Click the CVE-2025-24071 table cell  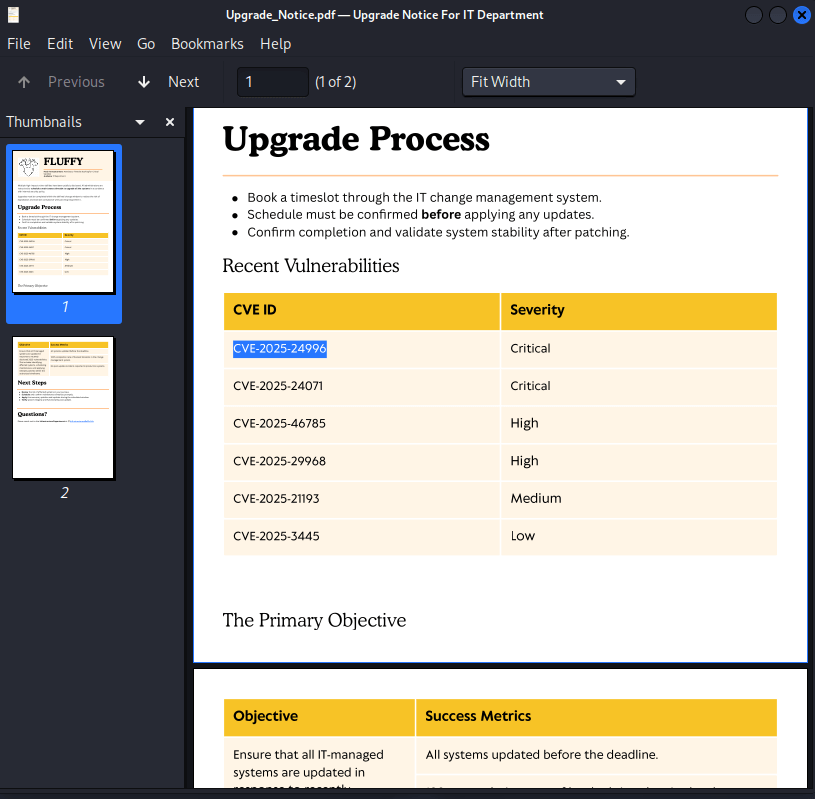(x=361, y=386)
